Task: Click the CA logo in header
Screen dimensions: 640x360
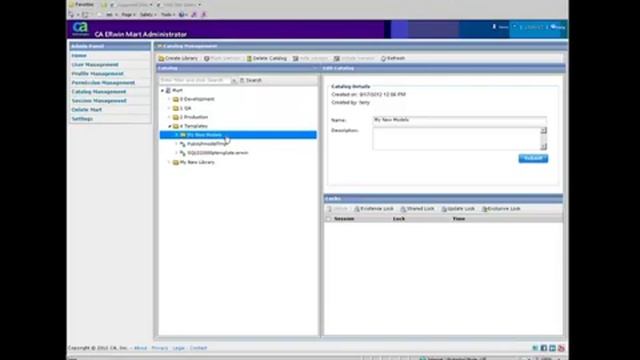Action: [x=80, y=28]
